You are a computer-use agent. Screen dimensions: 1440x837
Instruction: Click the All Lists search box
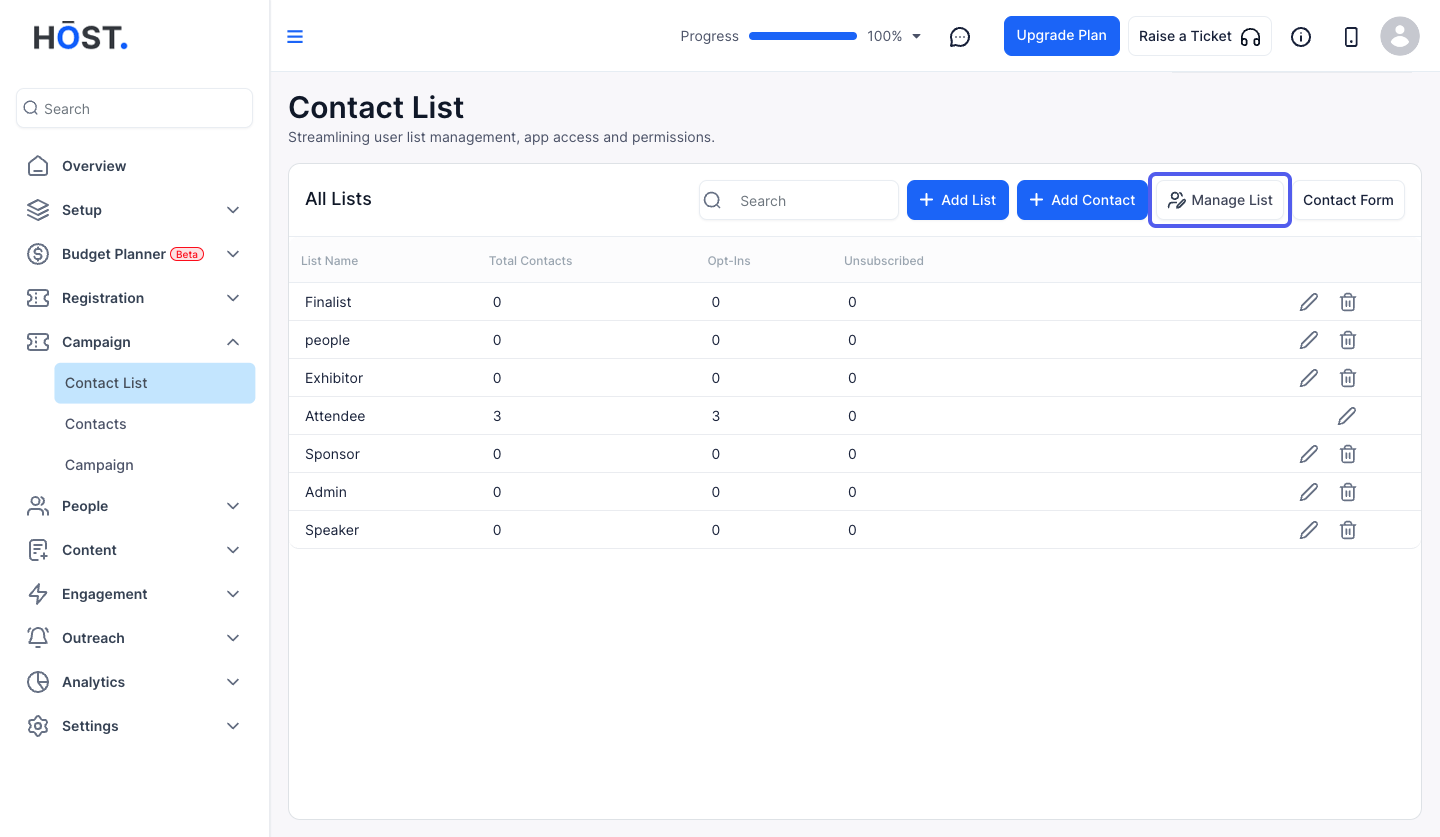click(x=799, y=200)
